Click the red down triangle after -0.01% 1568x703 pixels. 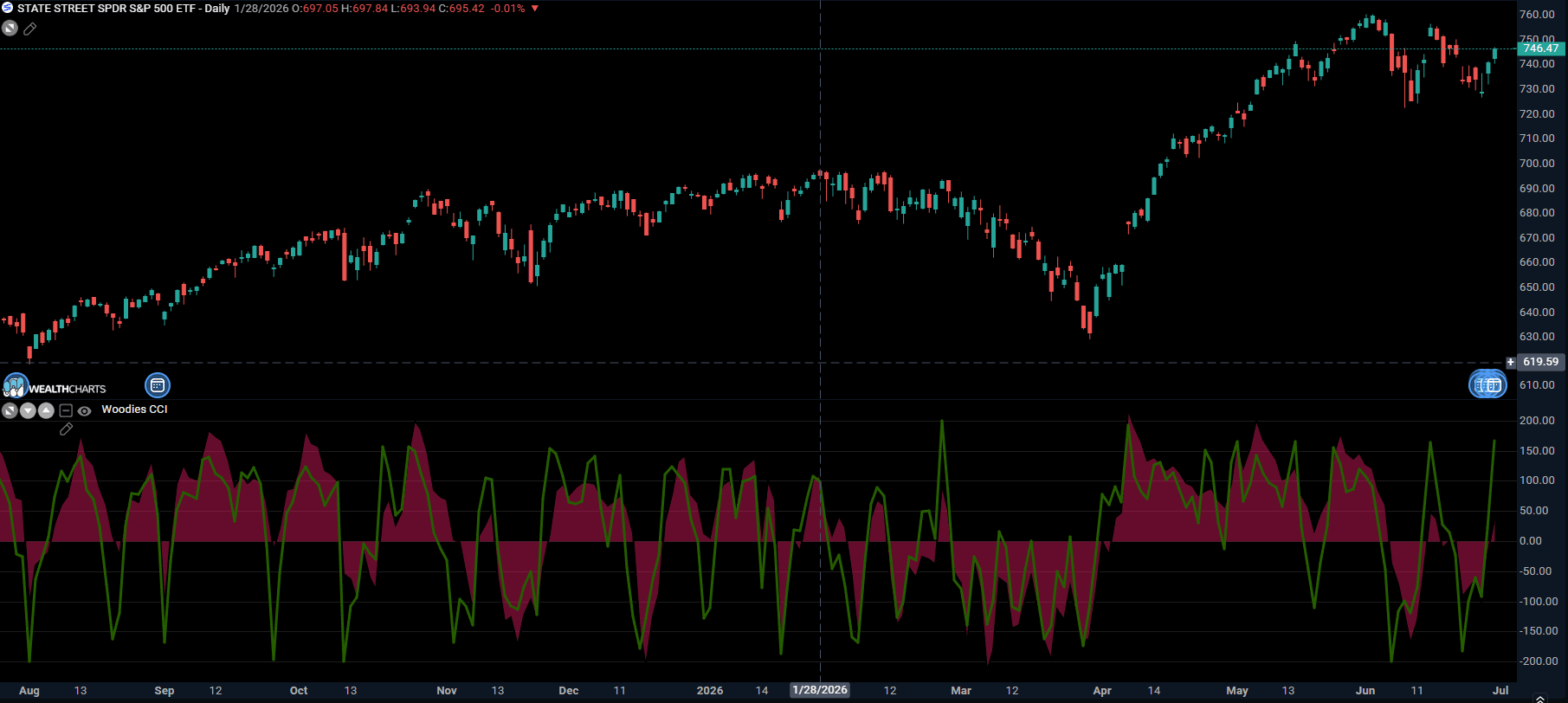535,9
